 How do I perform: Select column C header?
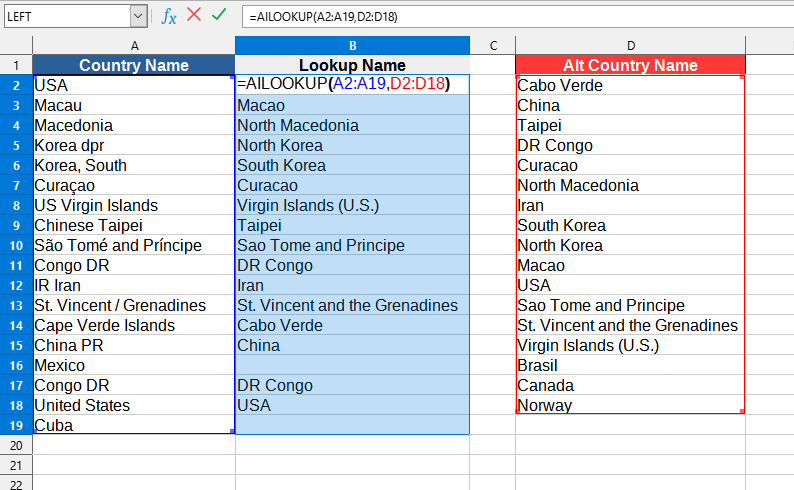492,45
